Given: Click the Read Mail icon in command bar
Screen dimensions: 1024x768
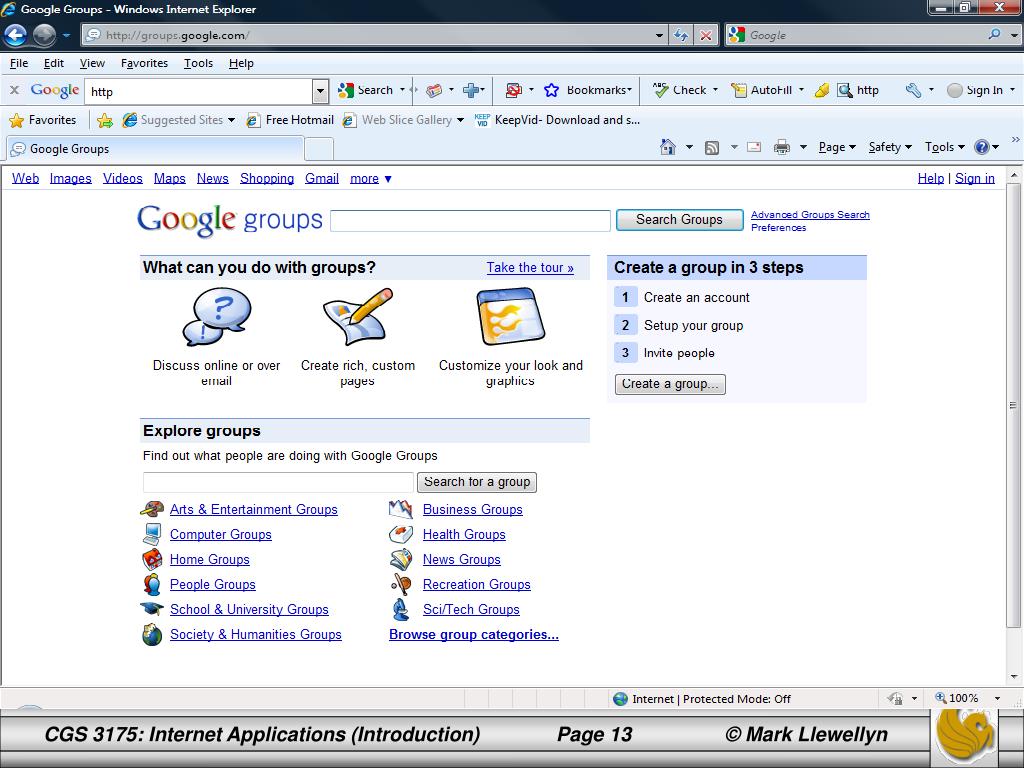Looking at the screenshot, I should [754, 148].
